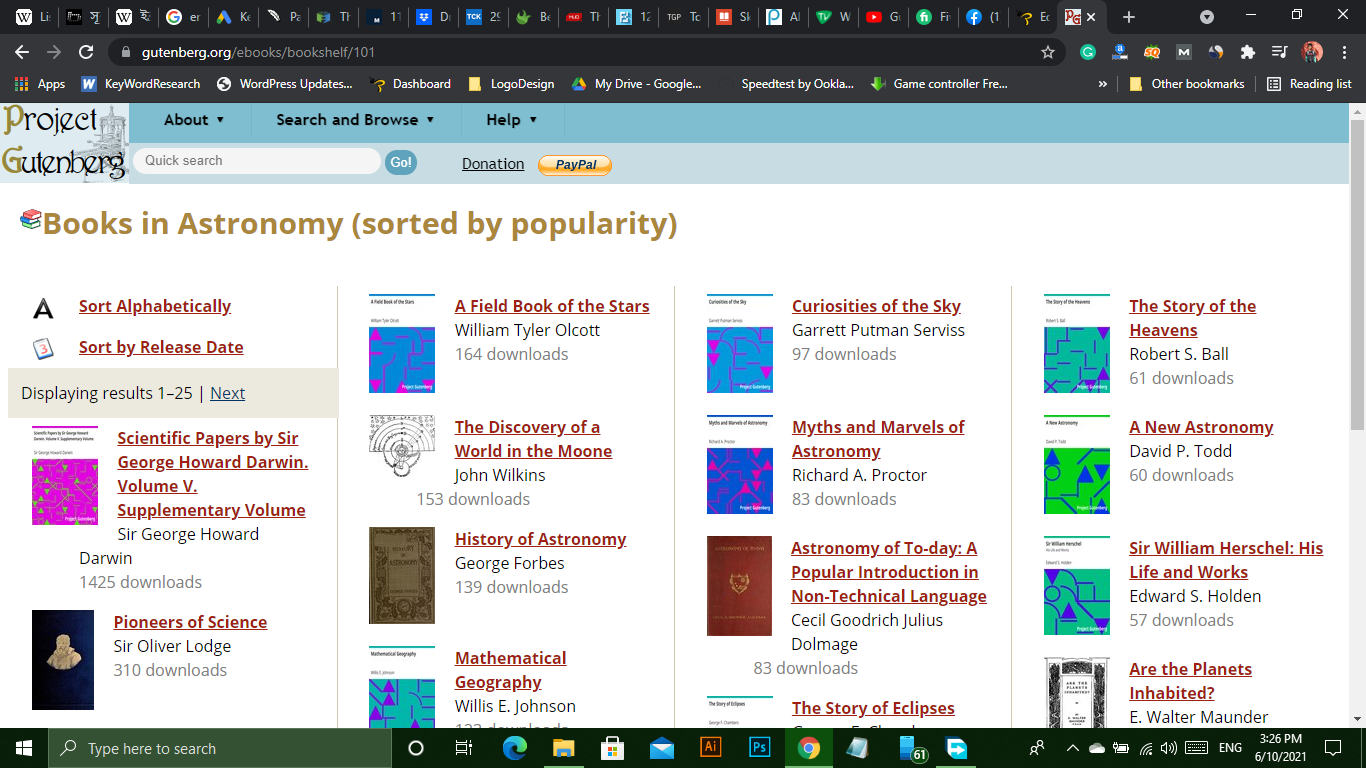Viewport: 1366px width, 768px height.
Task: Click the Sort by Release Date calendar icon
Action: coord(43,348)
